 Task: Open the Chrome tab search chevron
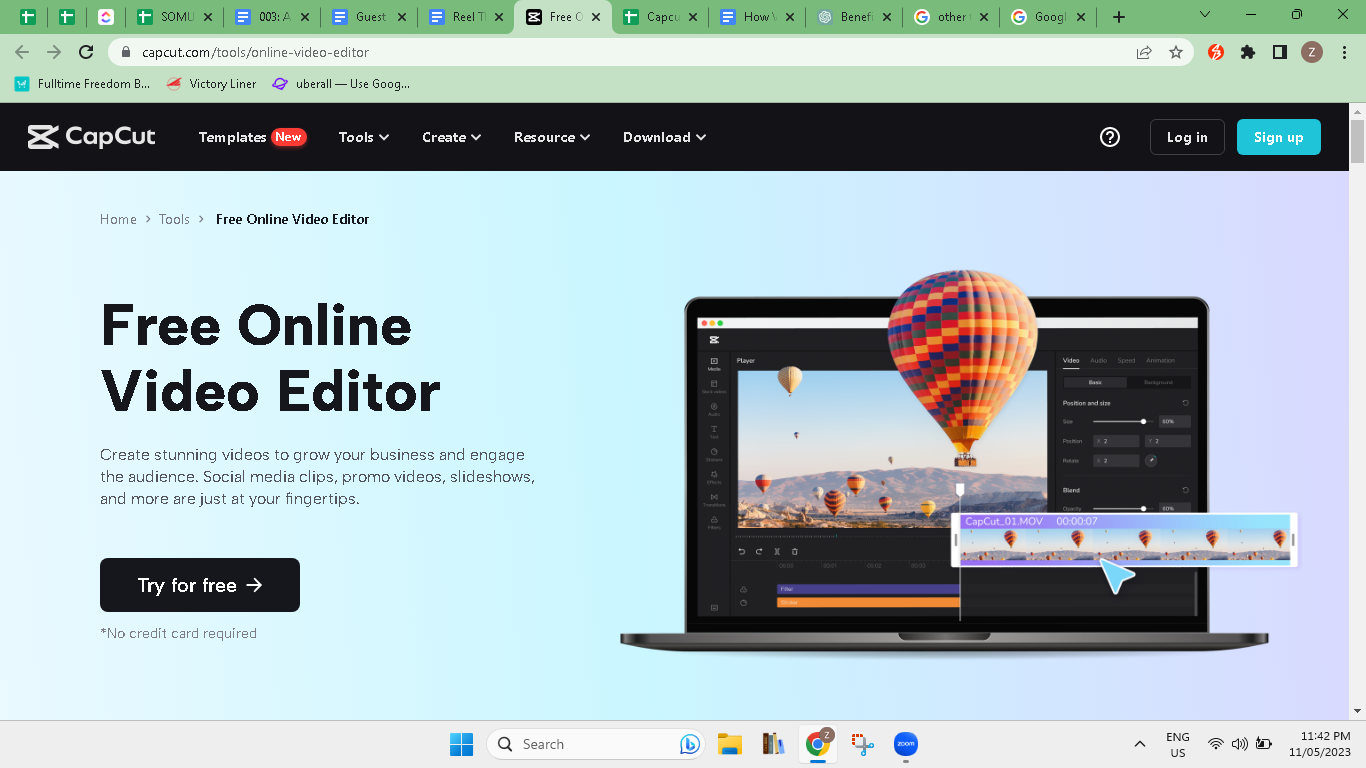click(x=1205, y=16)
